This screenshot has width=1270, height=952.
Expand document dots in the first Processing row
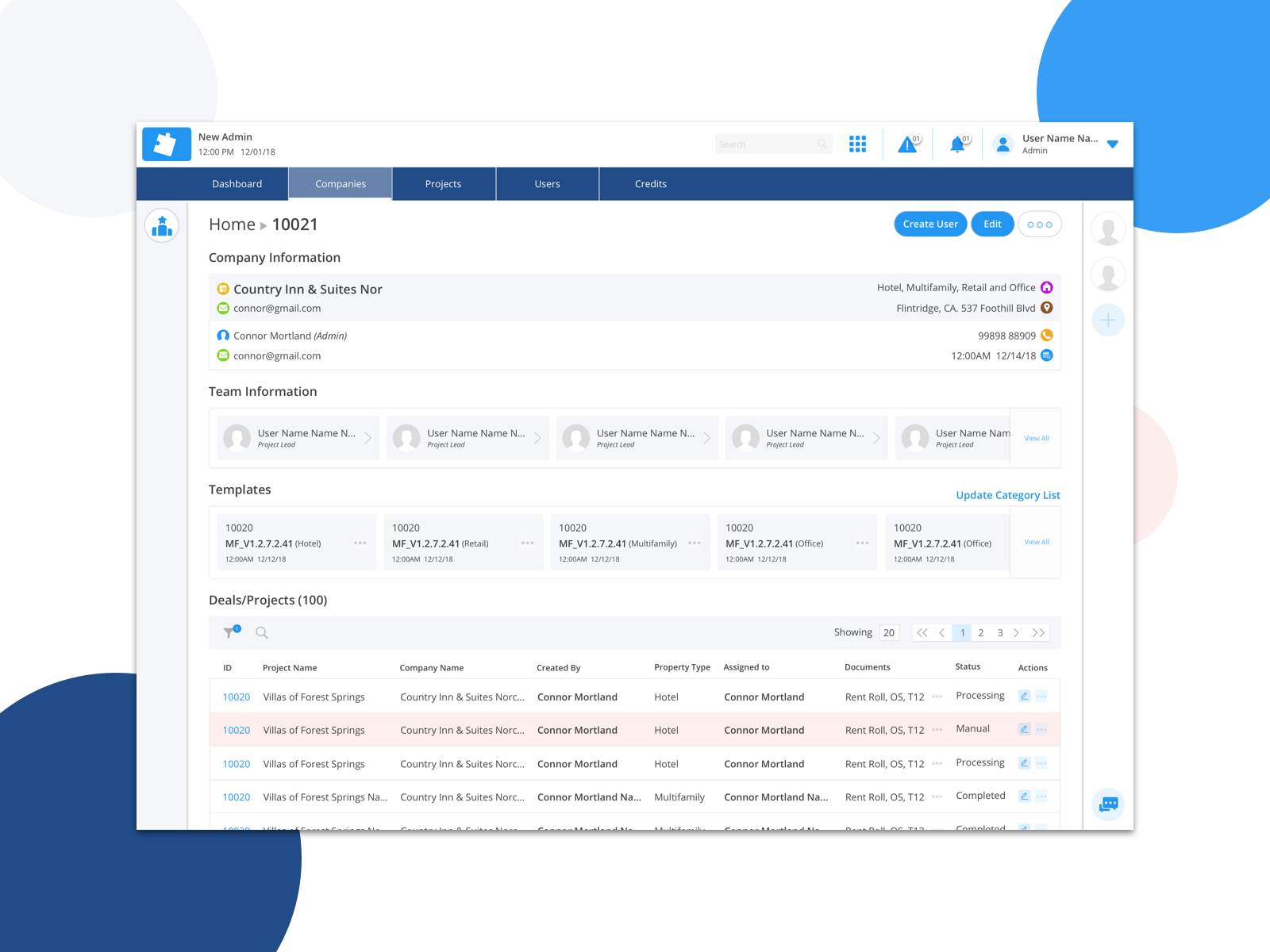pos(937,697)
